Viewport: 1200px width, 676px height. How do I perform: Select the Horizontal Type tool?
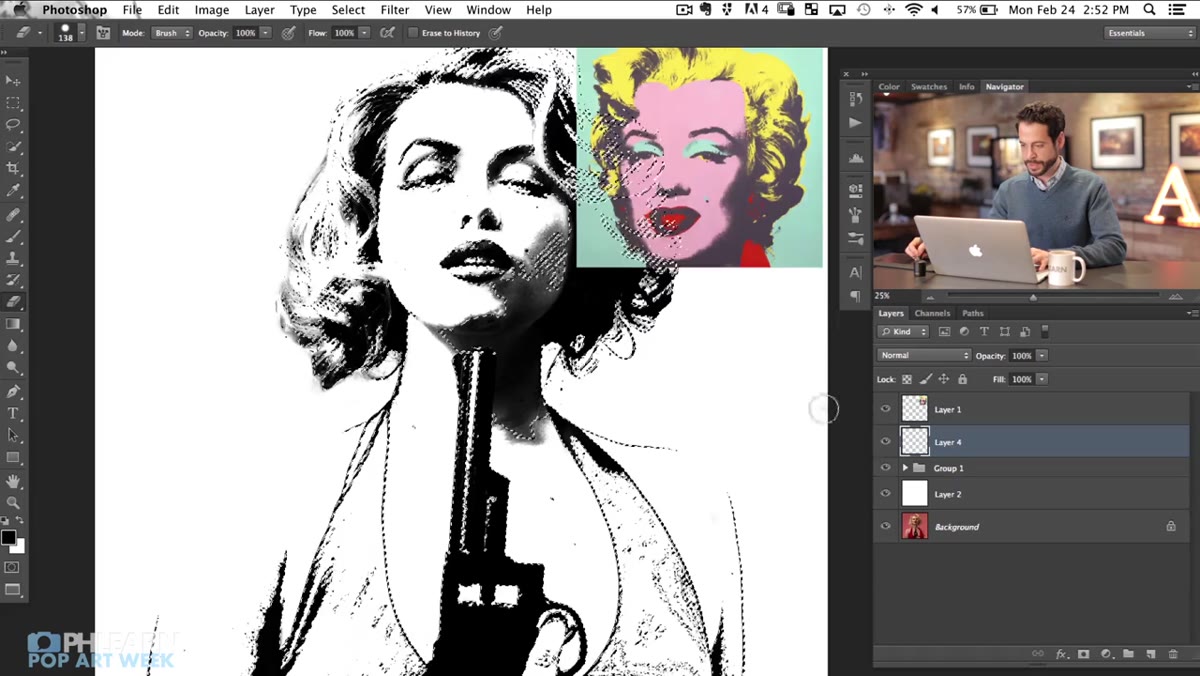(13, 414)
